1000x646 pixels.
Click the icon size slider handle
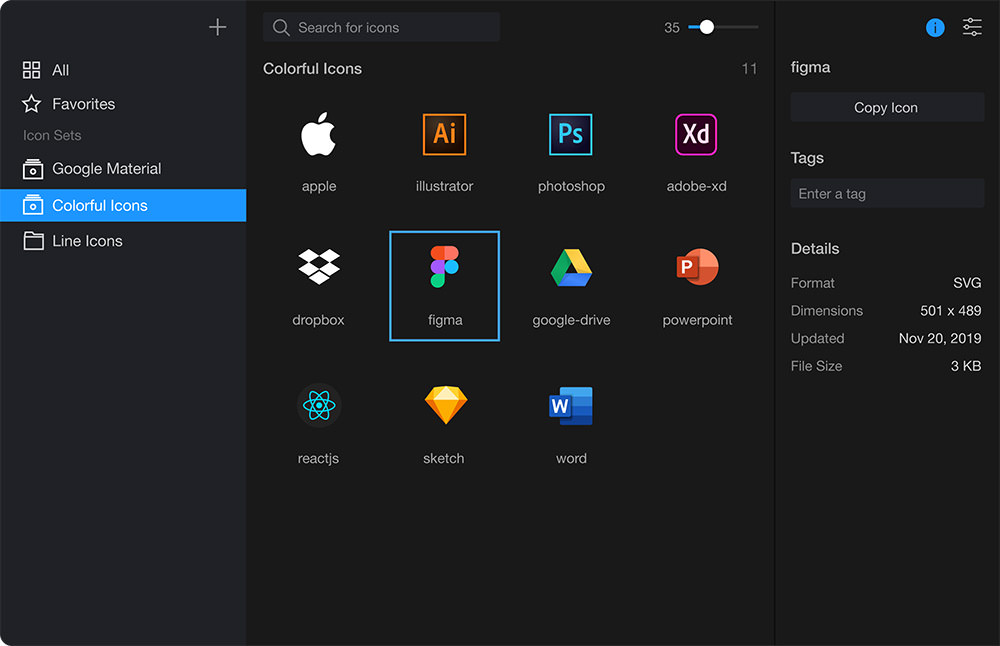tap(706, 27)
